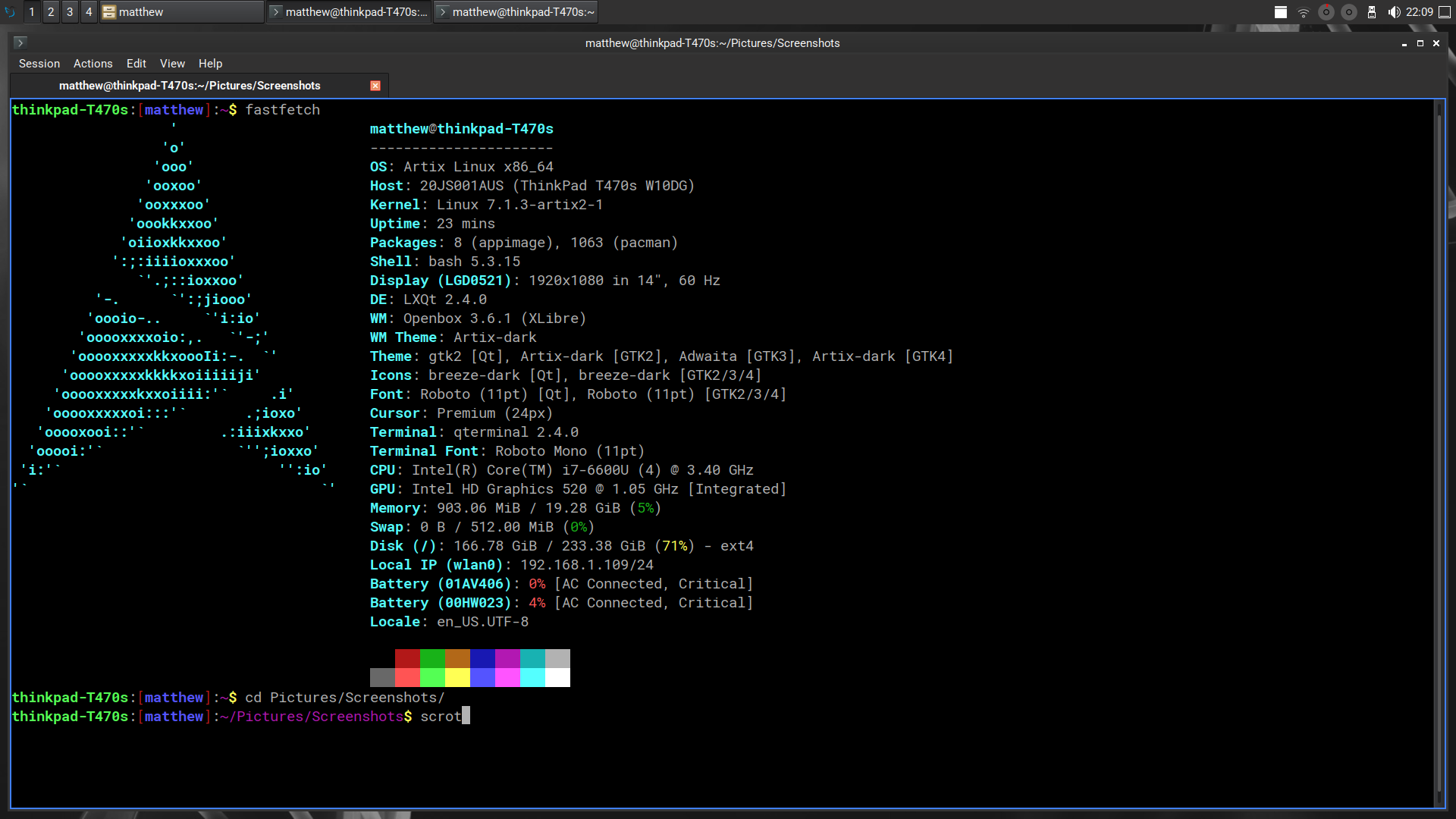Switch to virtual desktop 1
Viewport: 1456px width, 819px height.
32,11
